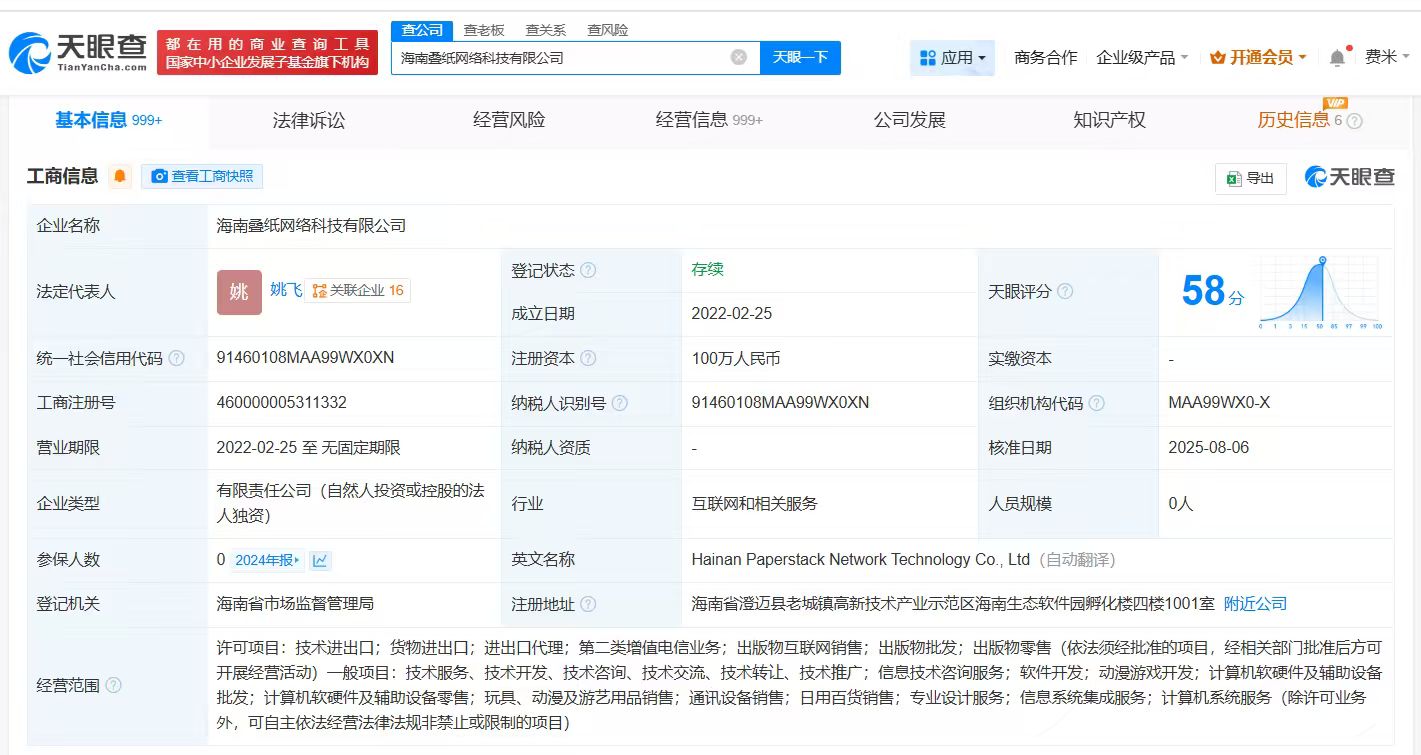Switch to the 查风险 search tab
The width and height of the screenshot is (1421, 755).
coord(608,30)
